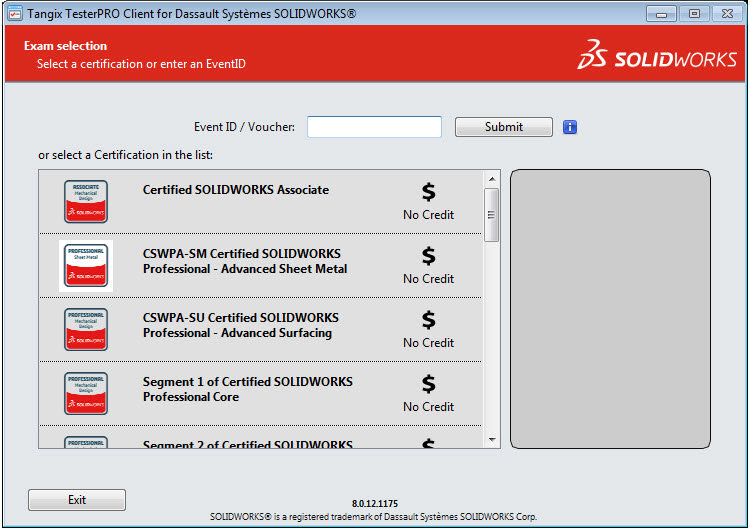Choose CSWPA-SU Advanced Surfacing exam title
750x528 pixels.
[241, 325]
